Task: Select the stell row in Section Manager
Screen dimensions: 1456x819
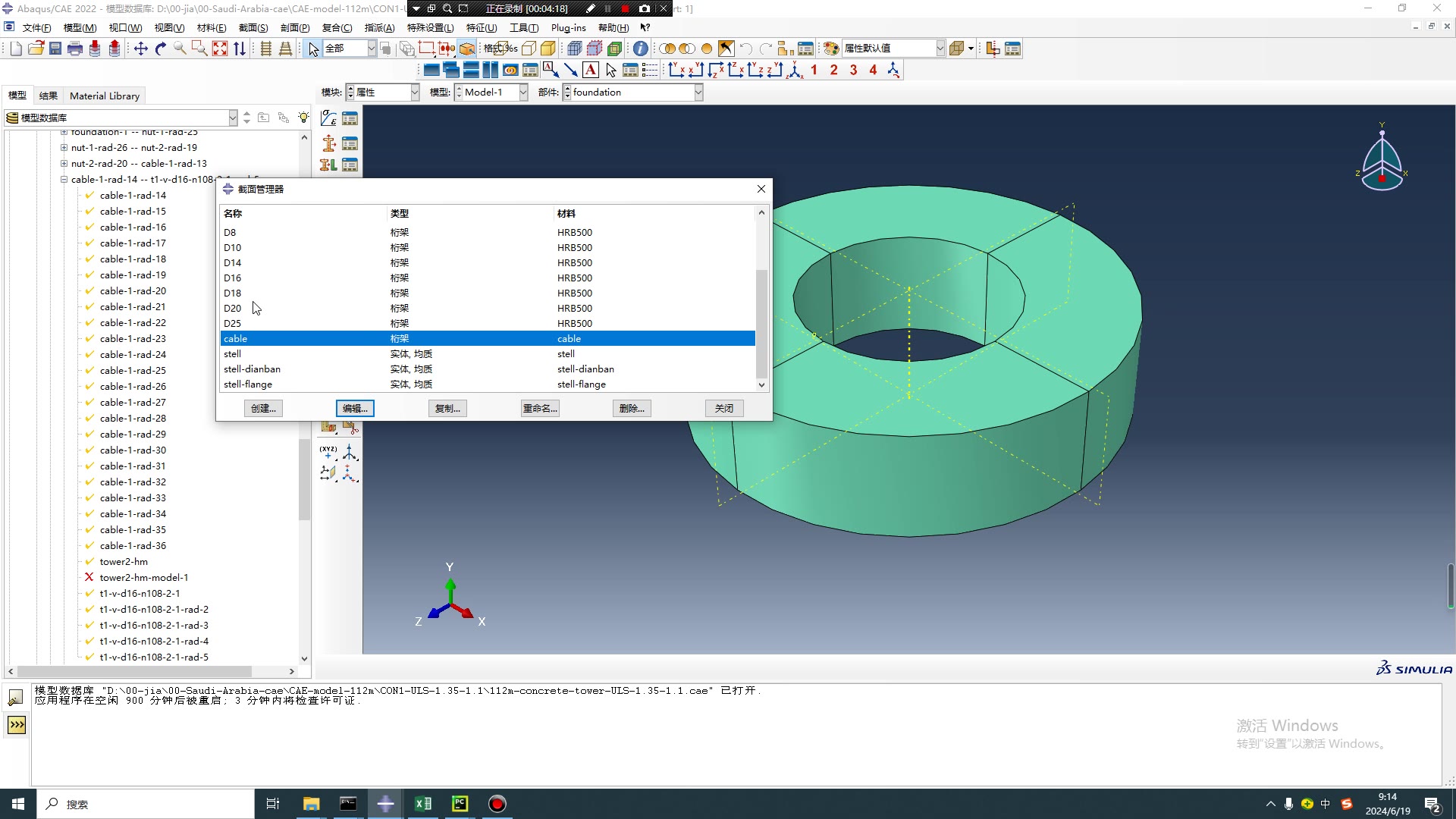Action: 303,353
